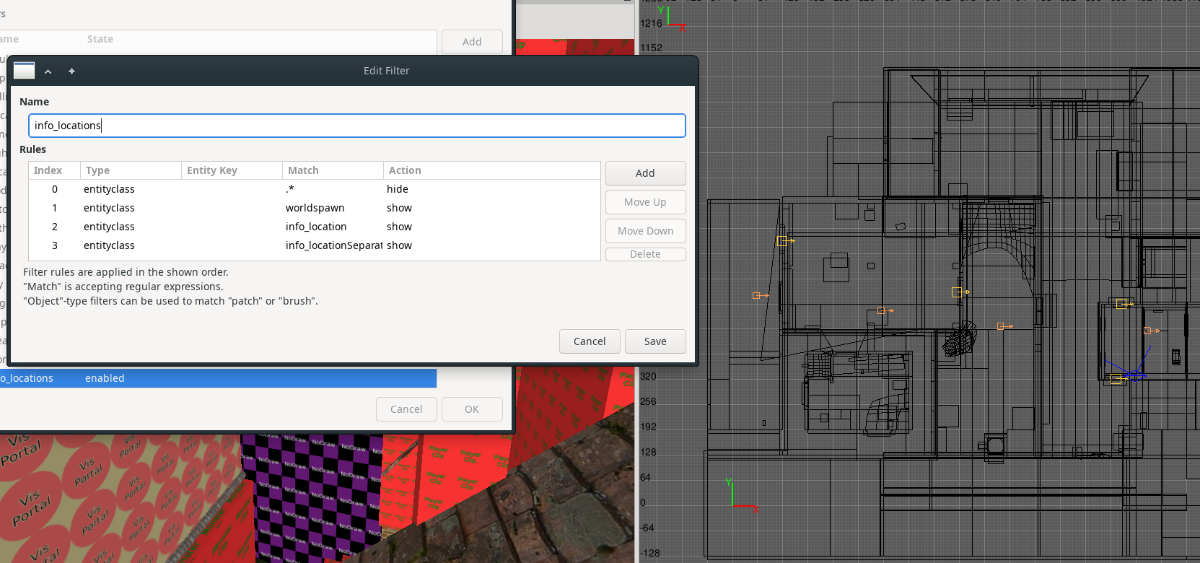Select rule matching info_locationSeparator
The width and height of the screenshot is (1200, 563).
click(314, 245)
